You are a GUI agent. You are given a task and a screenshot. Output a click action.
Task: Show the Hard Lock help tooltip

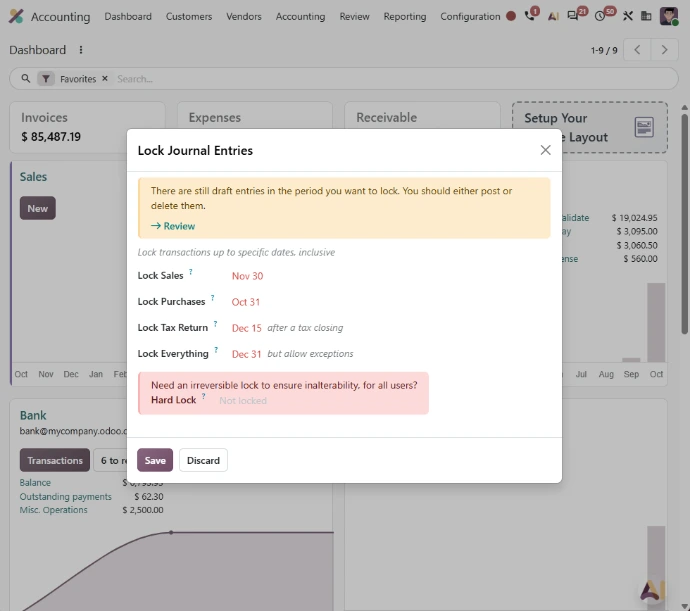pyautogui.click(x=203, y=396)
